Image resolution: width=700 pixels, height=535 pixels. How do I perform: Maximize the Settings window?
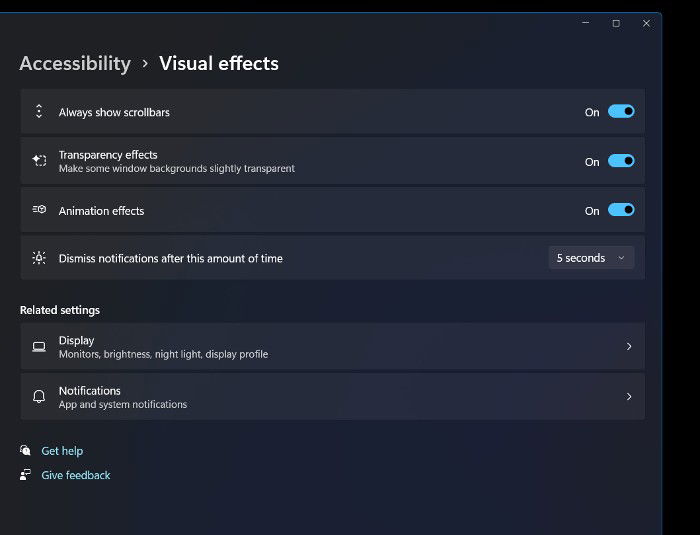point(616,23)
